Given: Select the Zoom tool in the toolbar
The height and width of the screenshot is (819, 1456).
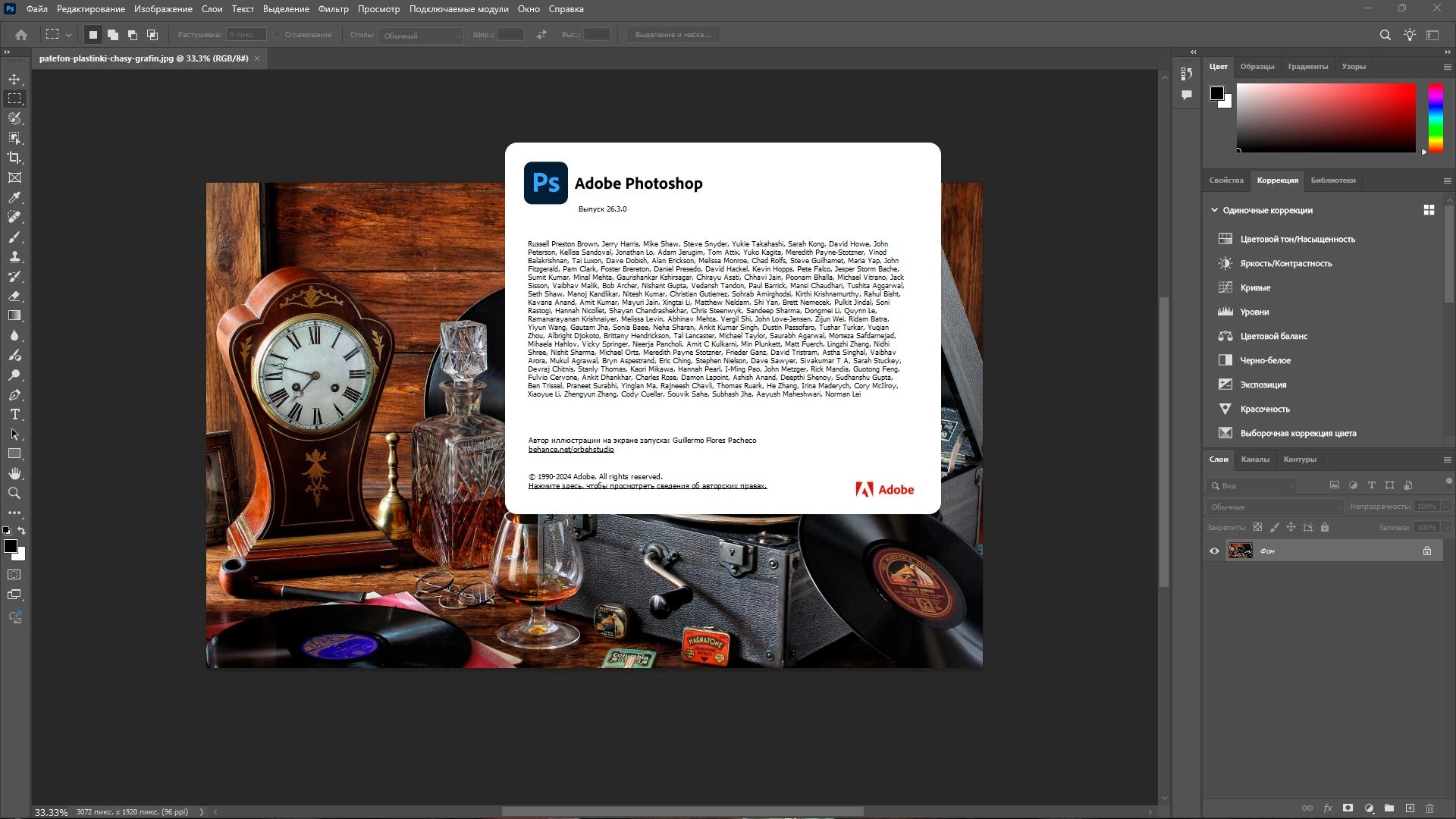Looking at the screenshot, I should (x=14, y=494).
